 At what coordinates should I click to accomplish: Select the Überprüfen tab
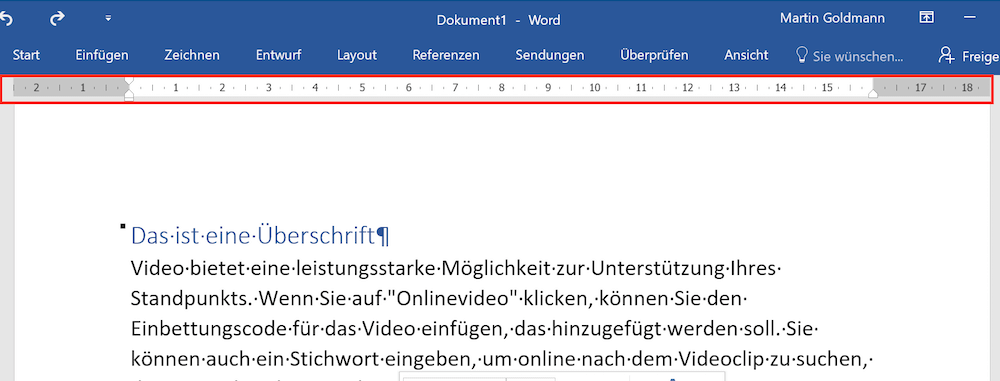pyautogui.click(x=654, y=56)
